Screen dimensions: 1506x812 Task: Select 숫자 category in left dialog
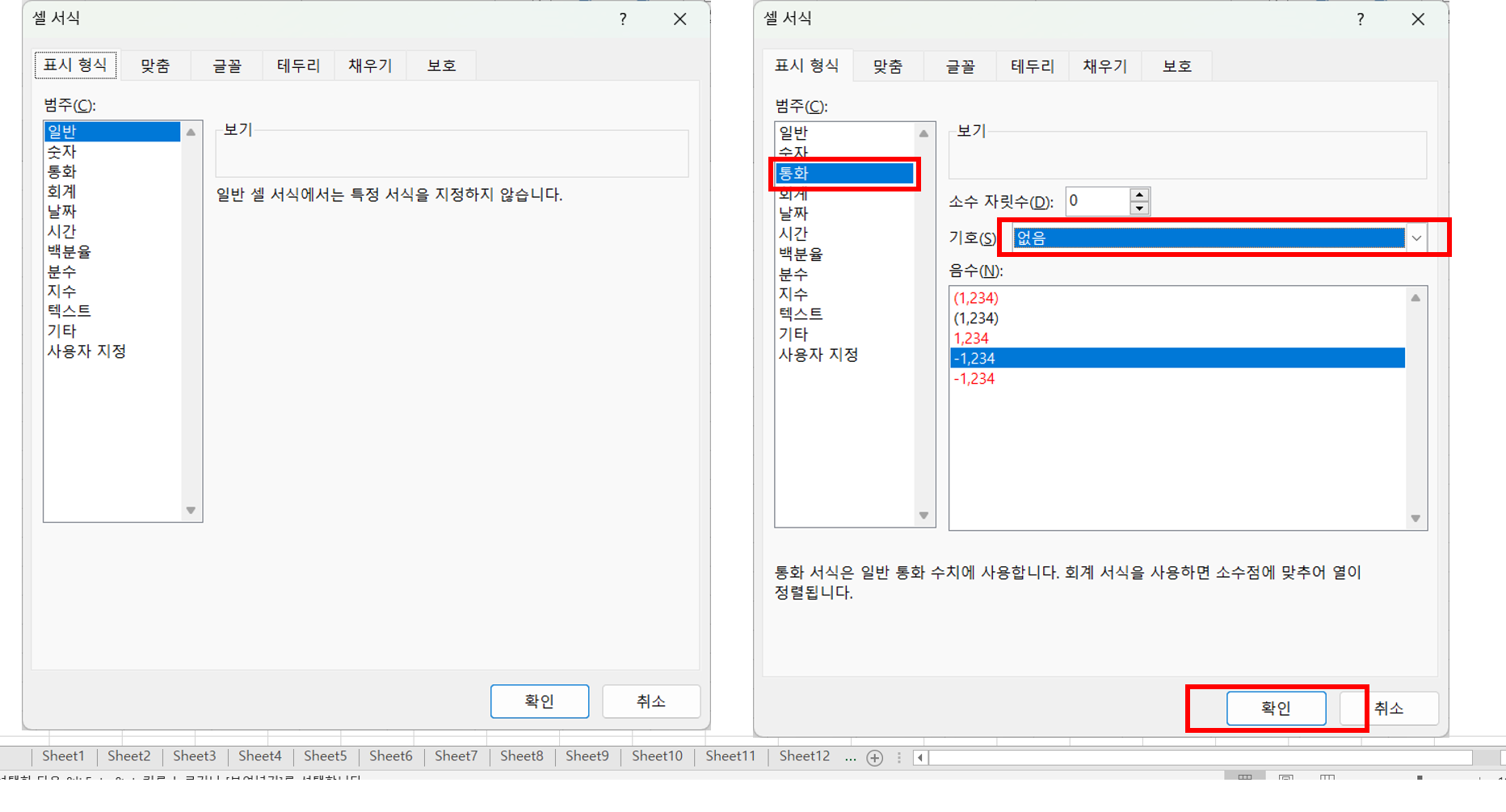point(112,152)
